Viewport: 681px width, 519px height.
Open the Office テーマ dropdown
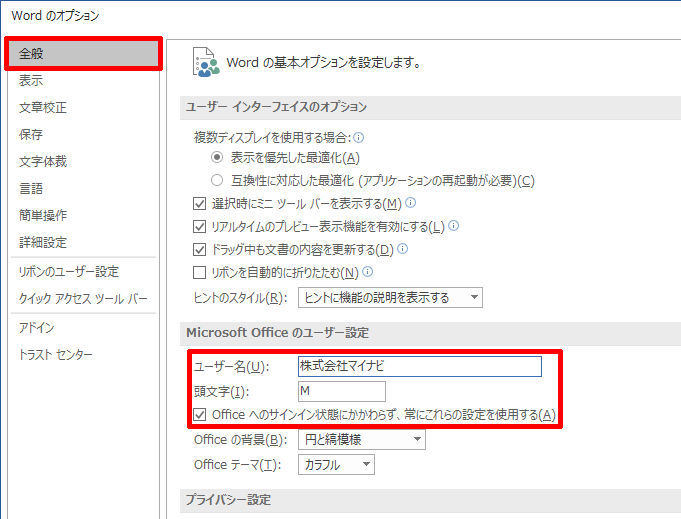[336, 465]
